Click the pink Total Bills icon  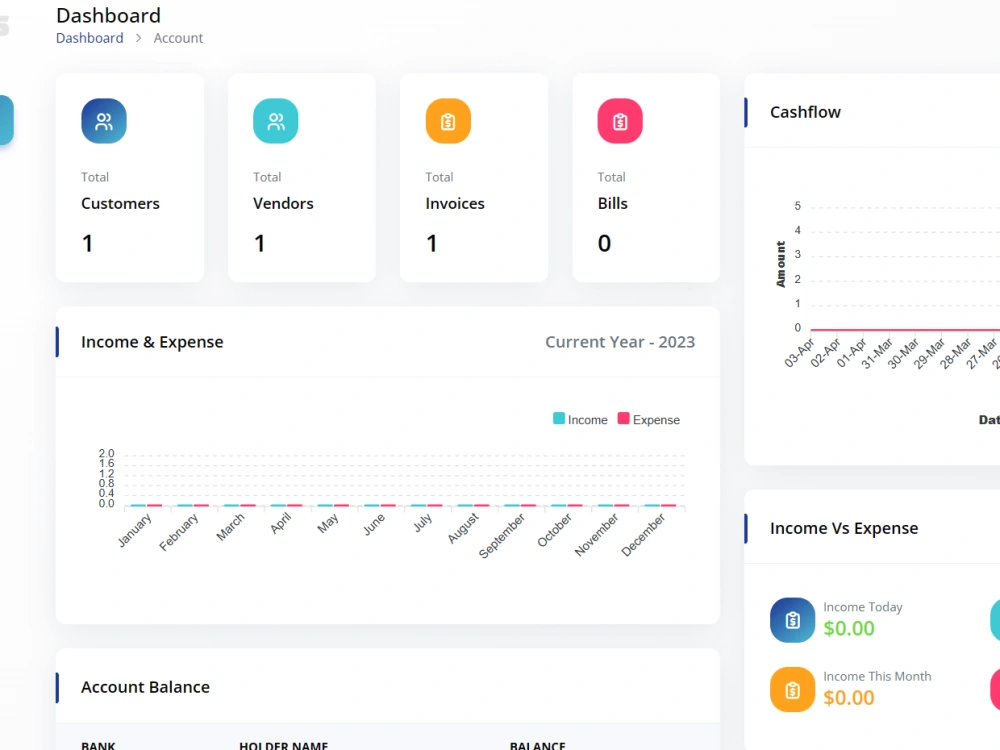(x=620, y=121)
